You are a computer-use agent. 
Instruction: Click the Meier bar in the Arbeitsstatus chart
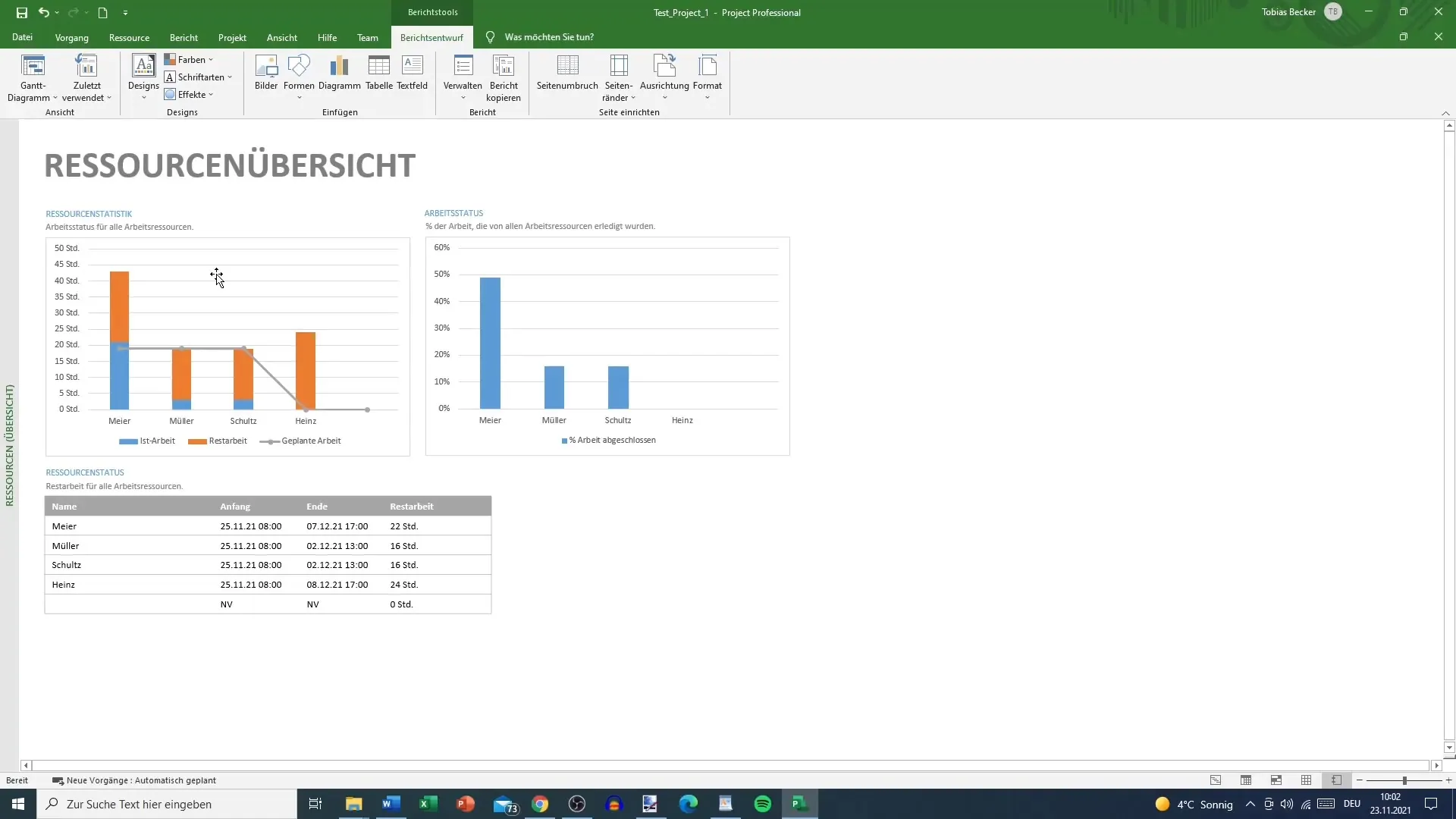(x=490, y=343)
